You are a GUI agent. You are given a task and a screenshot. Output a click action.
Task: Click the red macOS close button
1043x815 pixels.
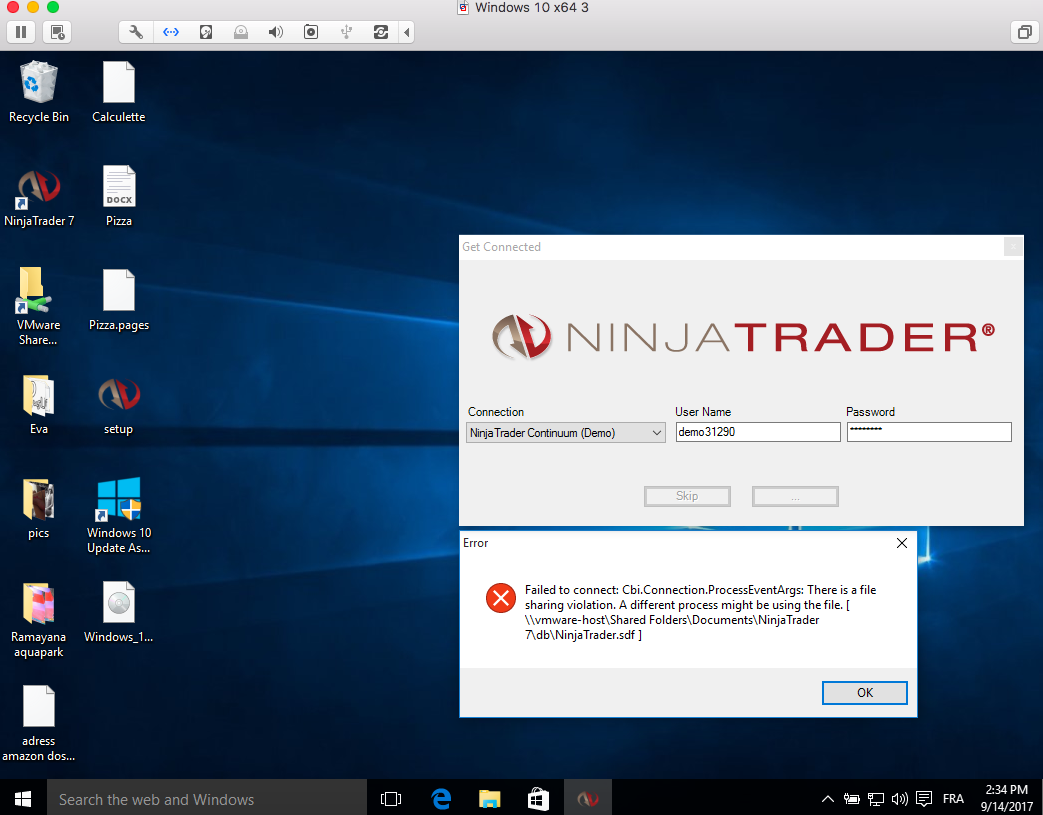click(x=12, y=7)
